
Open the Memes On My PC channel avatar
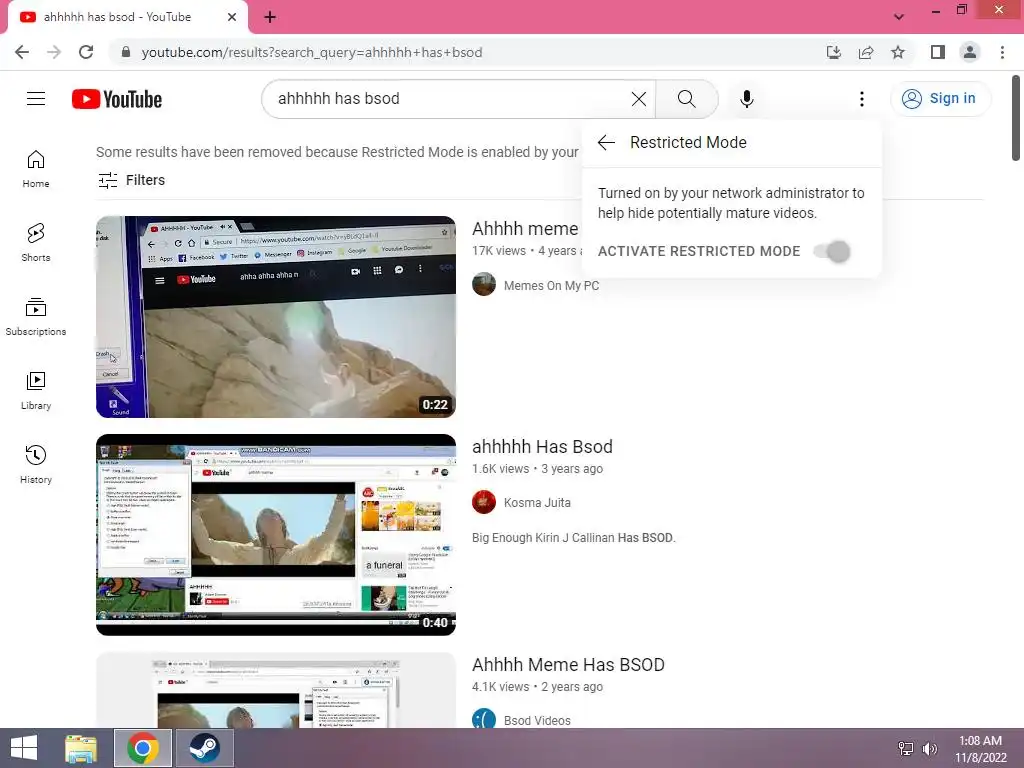coord(484,285)
